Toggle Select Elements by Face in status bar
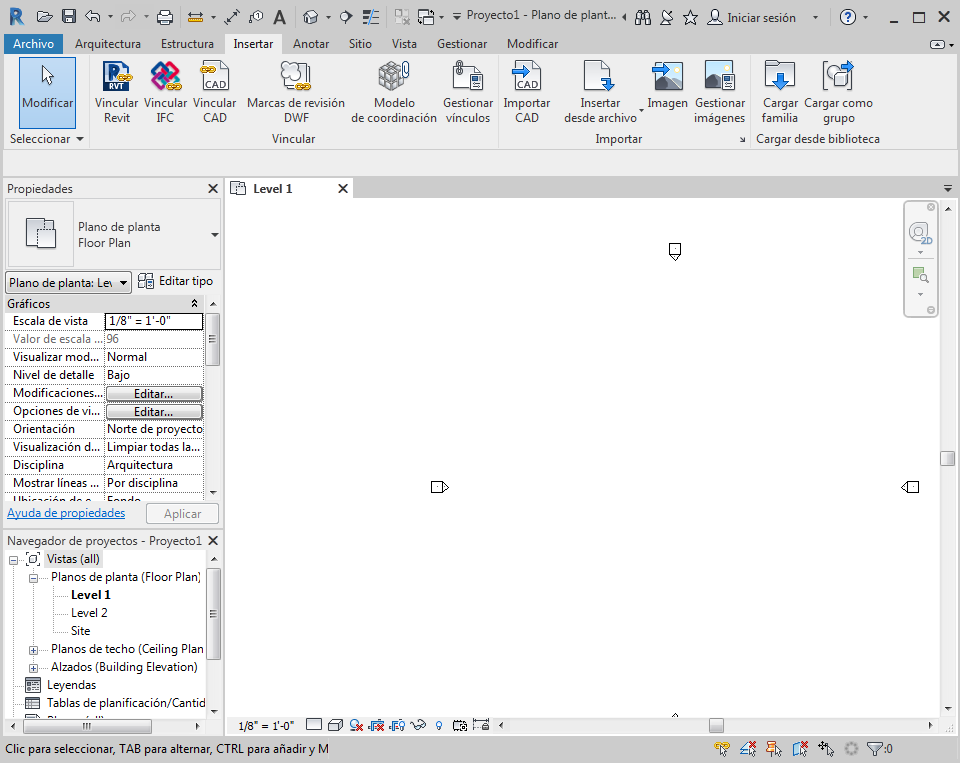 click(800, 748)
